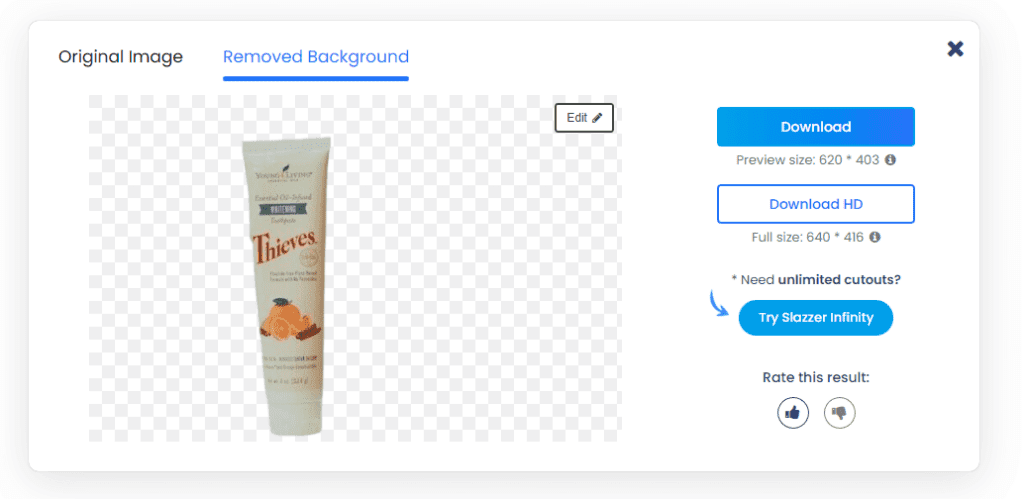
Task: Click the Rate this result label
Action: pyautogui.click(x=816, y=378)
